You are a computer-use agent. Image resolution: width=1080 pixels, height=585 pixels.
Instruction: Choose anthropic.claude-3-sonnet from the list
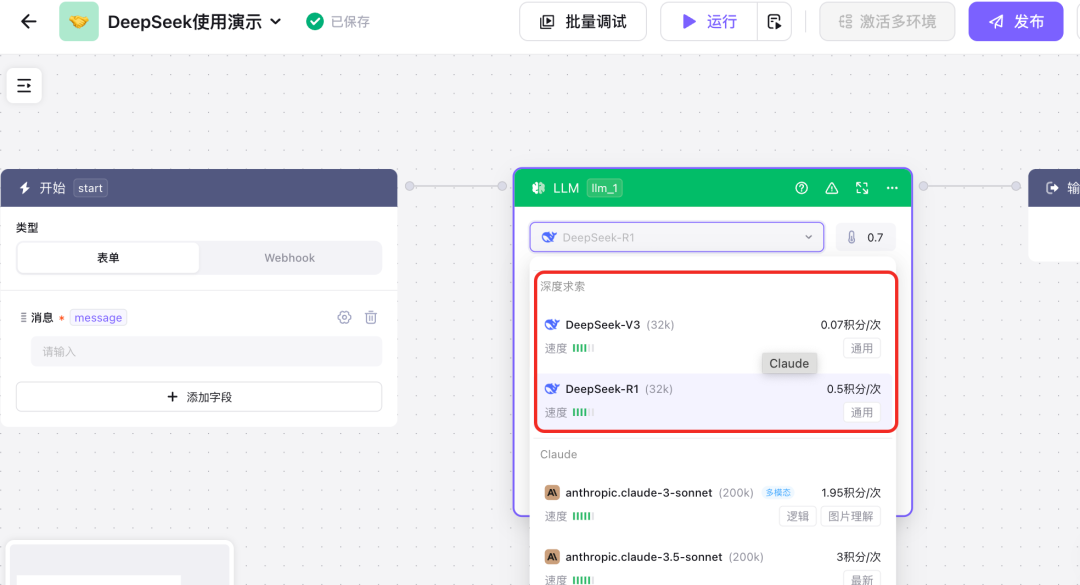pyautogui.click(x=713, y=504)
